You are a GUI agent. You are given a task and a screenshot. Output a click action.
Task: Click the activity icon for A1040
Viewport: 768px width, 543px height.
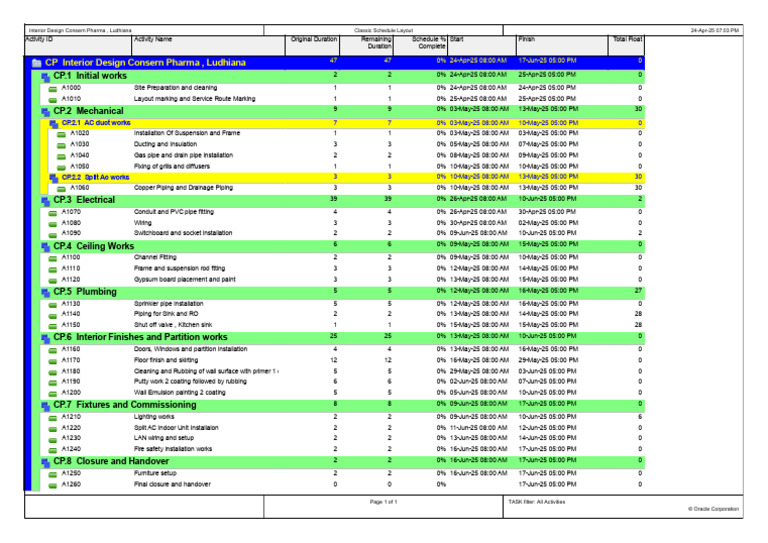61,157
